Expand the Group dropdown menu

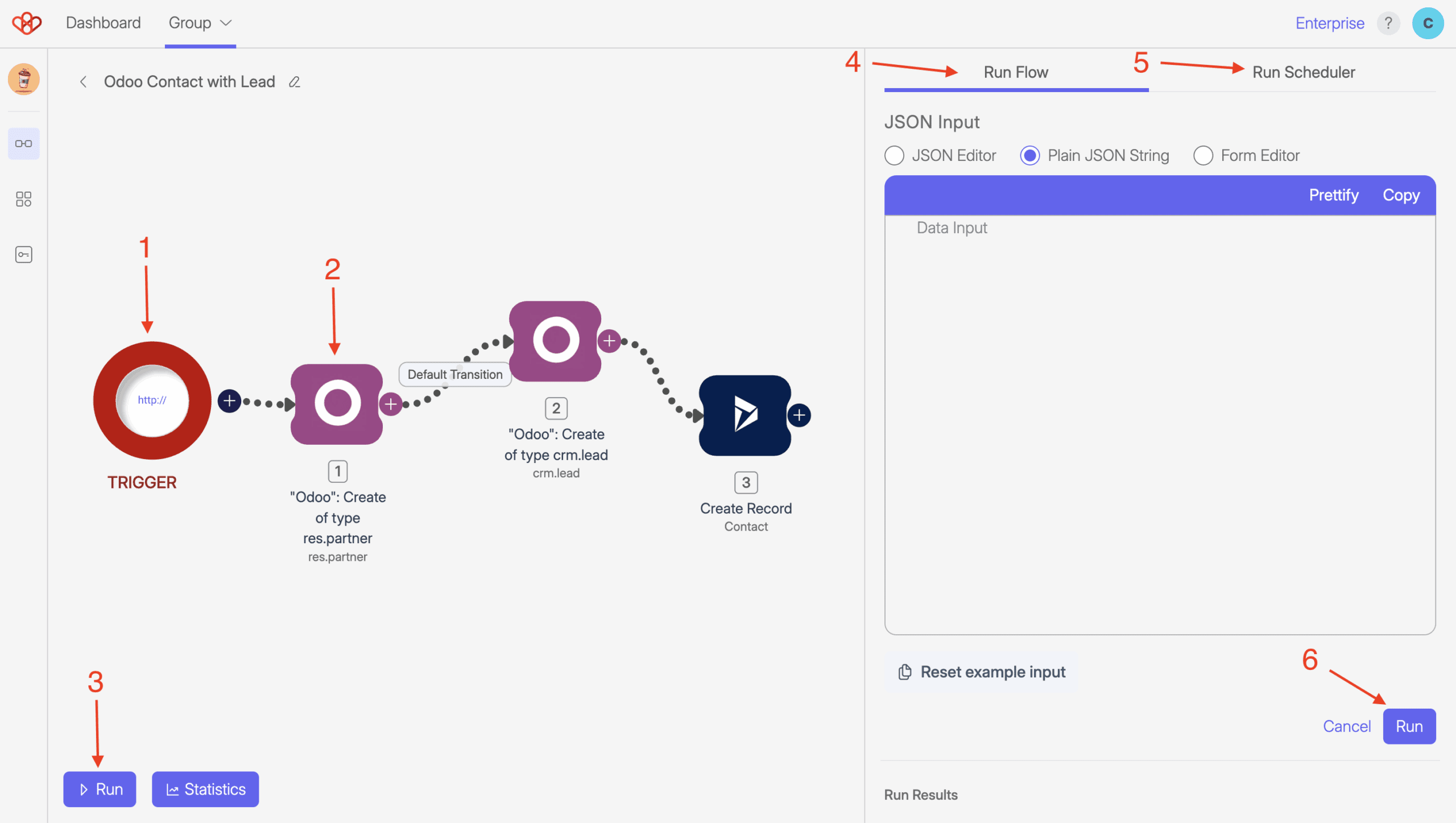point(200,23)
